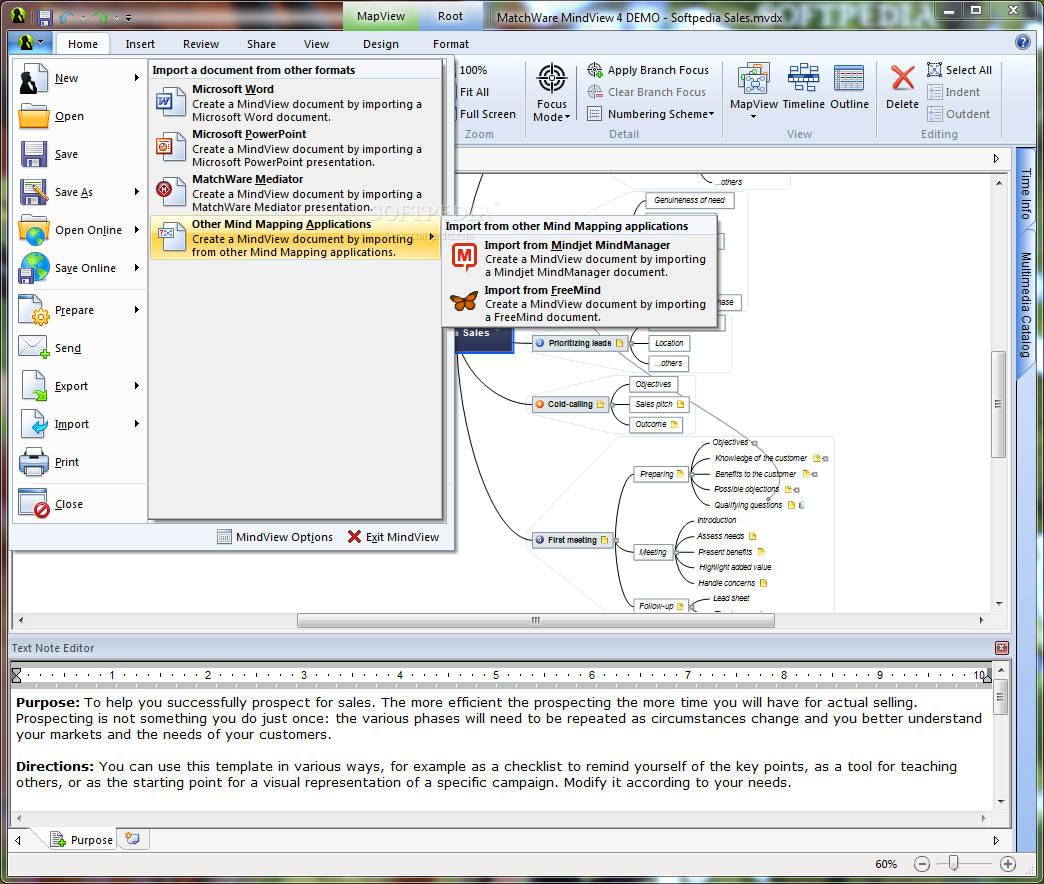Click Clear Branch Focus
This screenshot has height=884, width=1044.
tap(647, 92)
